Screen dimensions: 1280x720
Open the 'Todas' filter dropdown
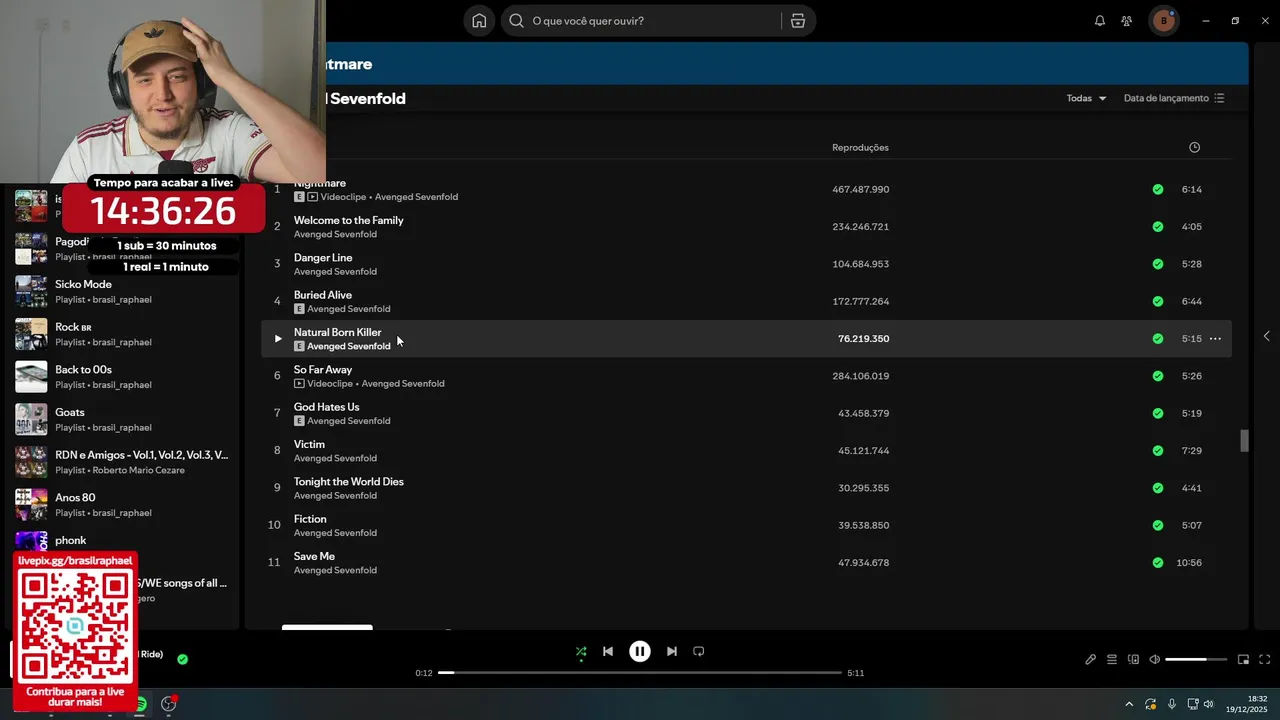[1086, 98]
